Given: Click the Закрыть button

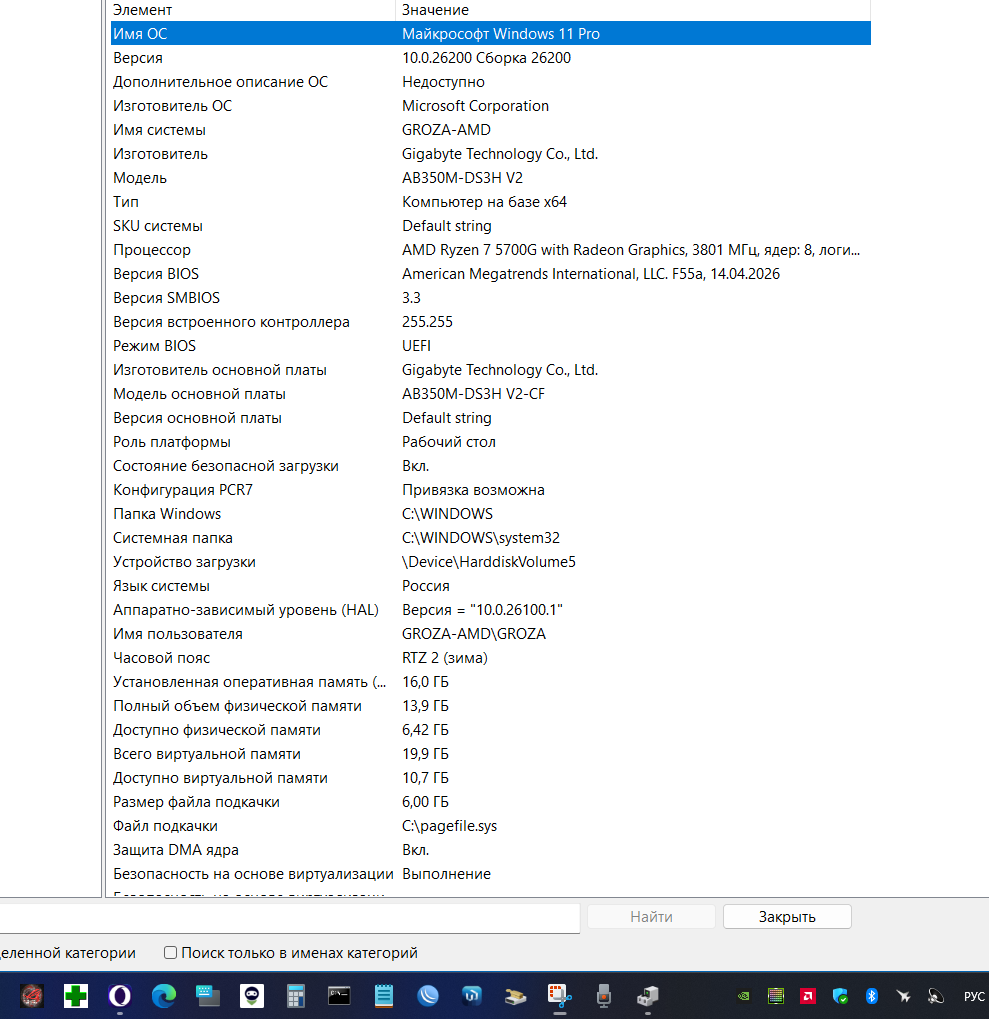Looking at the screenshot, I should tap(787, 916).
